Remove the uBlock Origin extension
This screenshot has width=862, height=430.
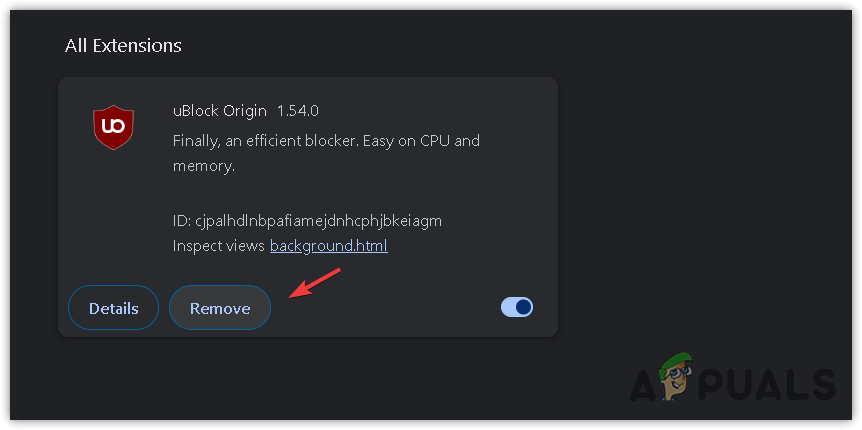[220, 308]
